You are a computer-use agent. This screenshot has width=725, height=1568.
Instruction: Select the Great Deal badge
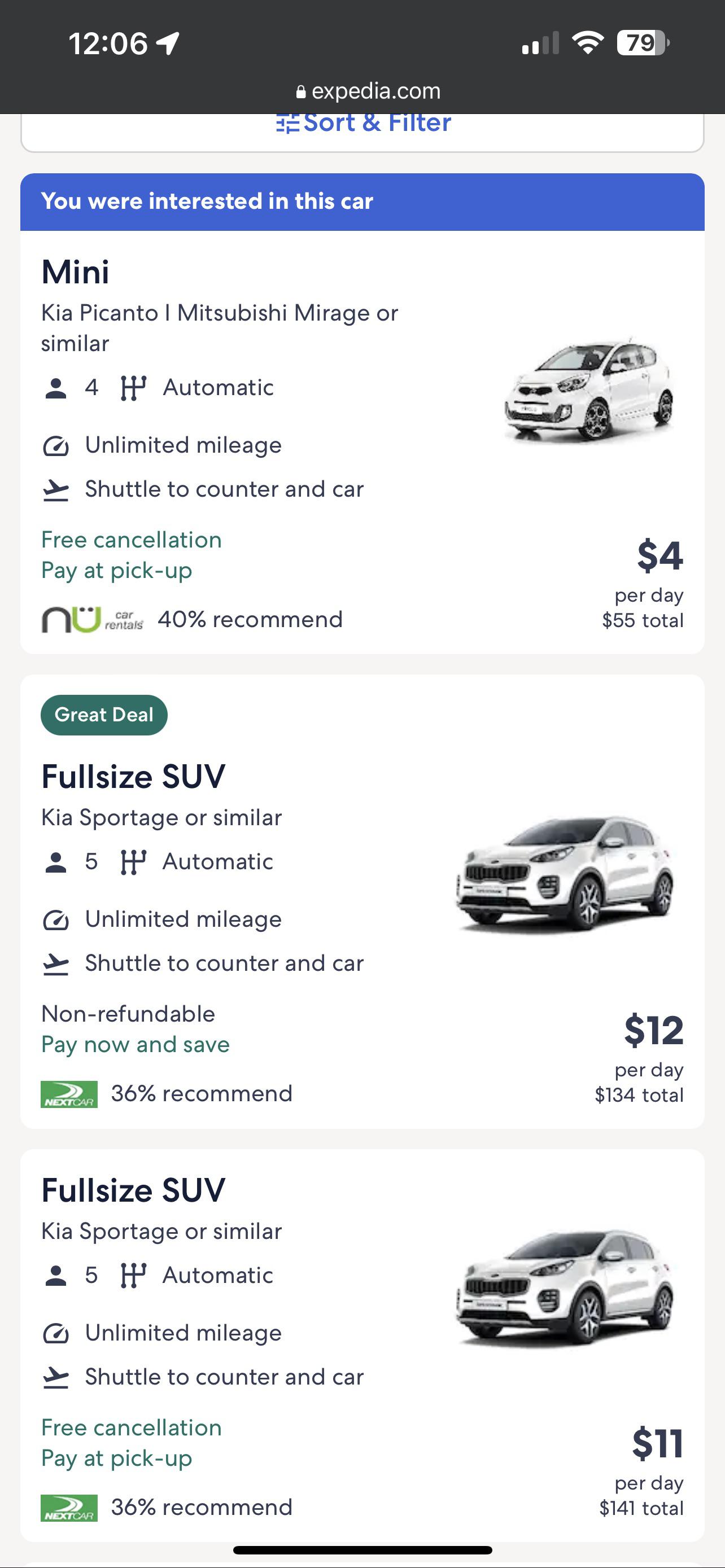103,714
